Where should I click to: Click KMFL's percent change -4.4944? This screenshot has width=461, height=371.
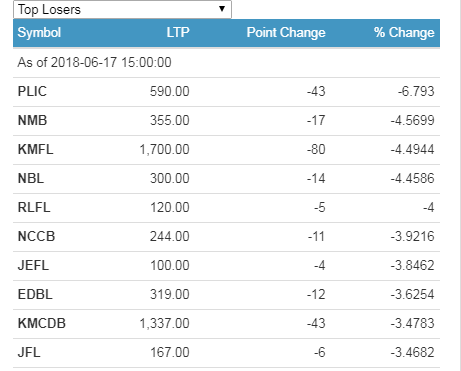tap(413, 149)
